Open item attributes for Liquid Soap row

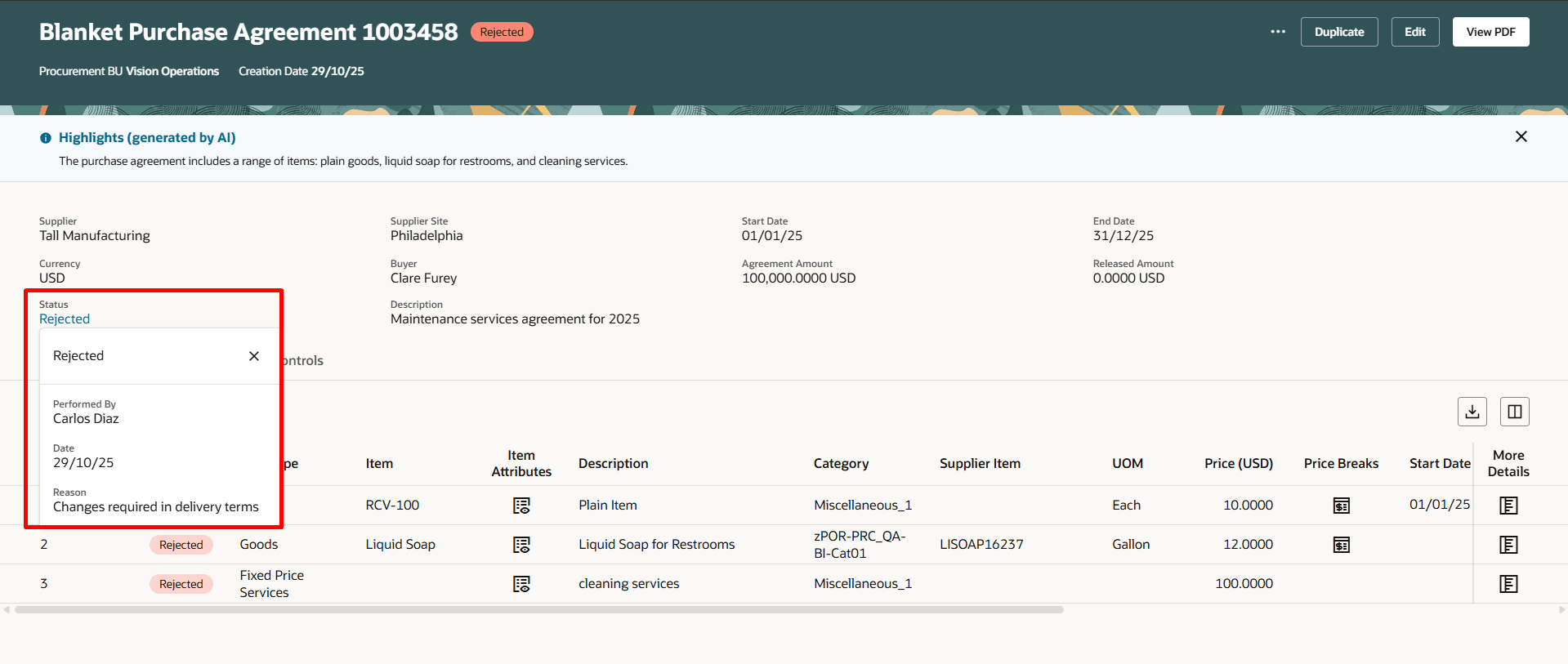521,545
